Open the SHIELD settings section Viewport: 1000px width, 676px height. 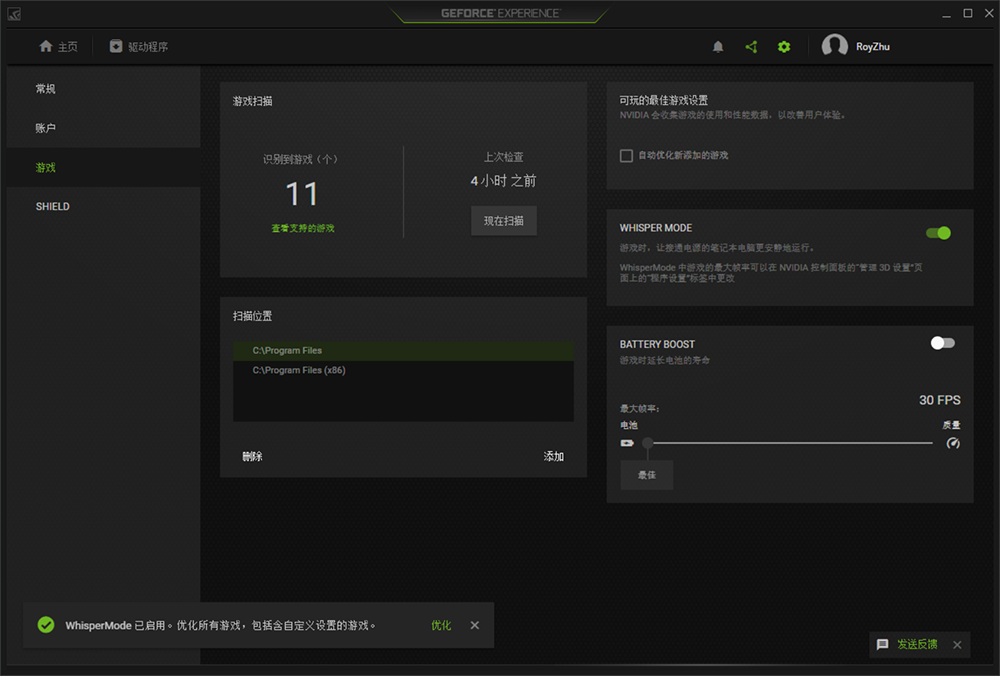[x=53, y=206]
